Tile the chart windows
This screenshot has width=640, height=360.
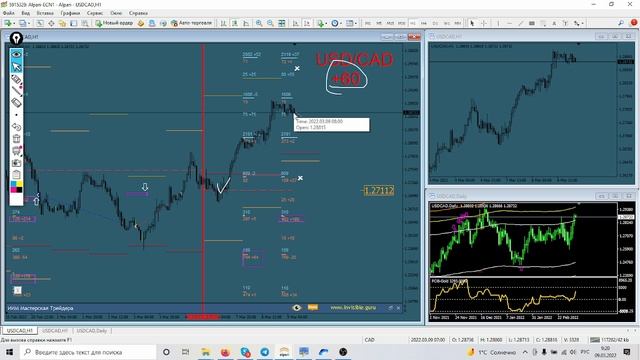click(x=282, y=23)
